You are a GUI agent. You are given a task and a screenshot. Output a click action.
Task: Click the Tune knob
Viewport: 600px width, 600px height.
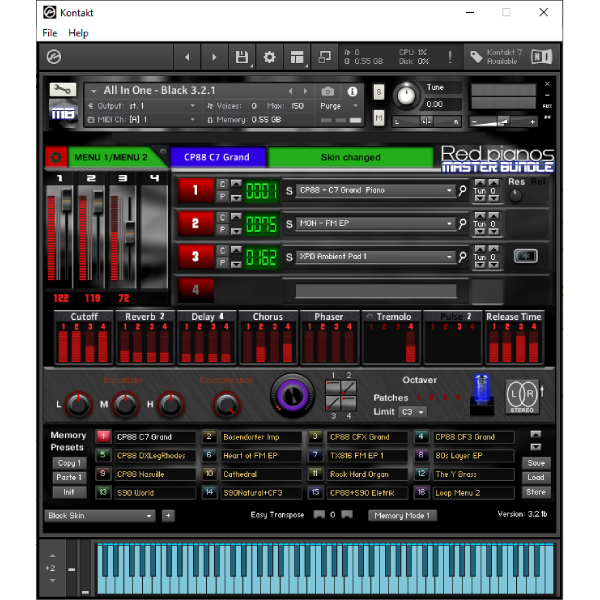[x=406, y=95]
